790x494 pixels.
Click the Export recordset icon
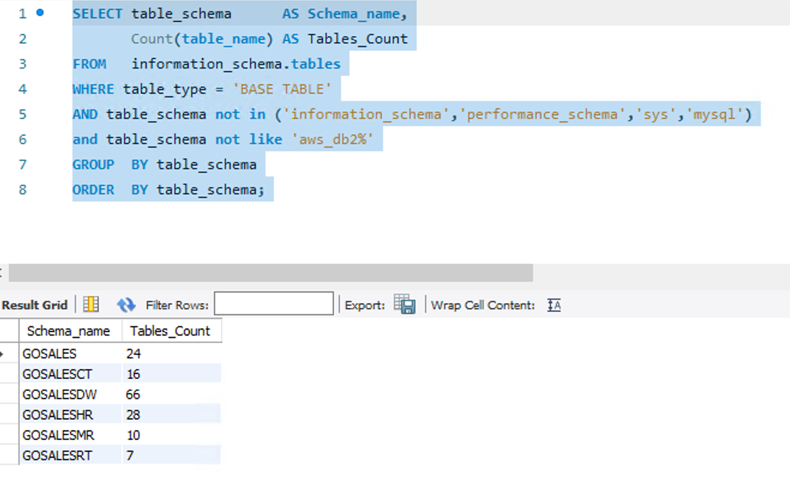pos(404,304)
